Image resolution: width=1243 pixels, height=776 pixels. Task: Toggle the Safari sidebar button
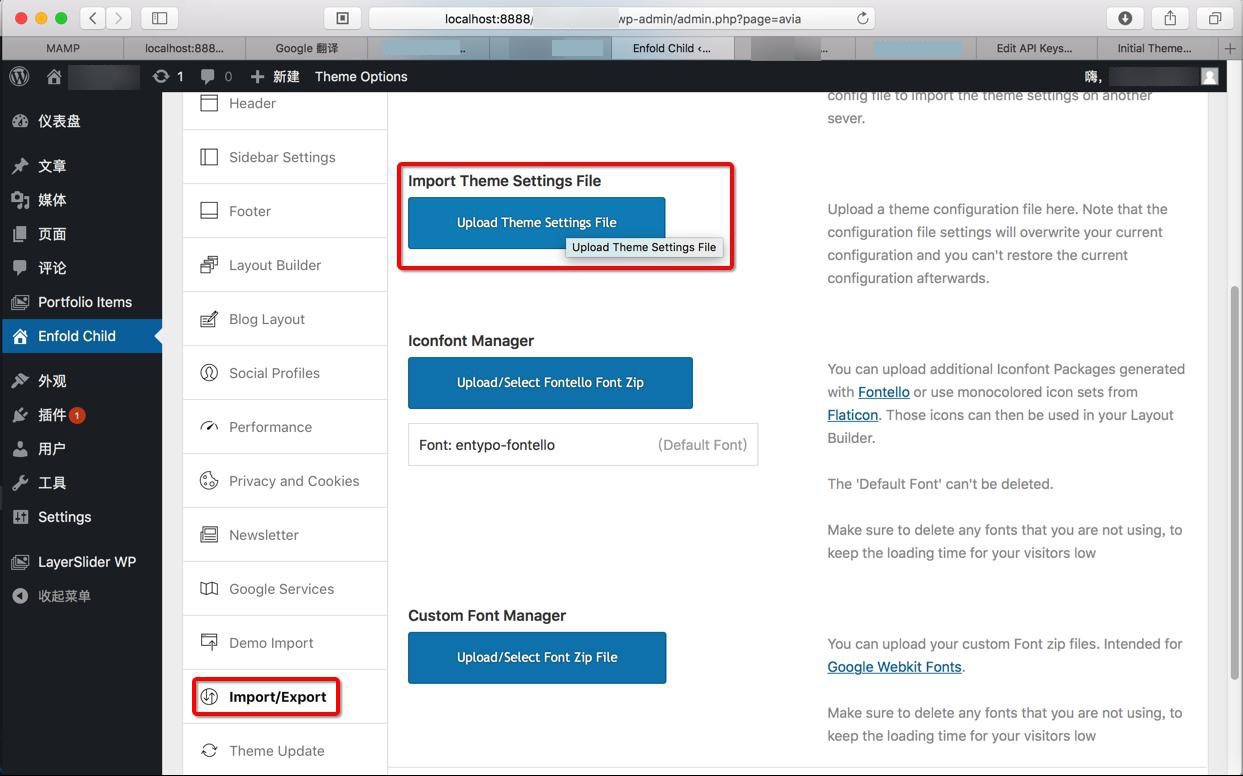159,18
